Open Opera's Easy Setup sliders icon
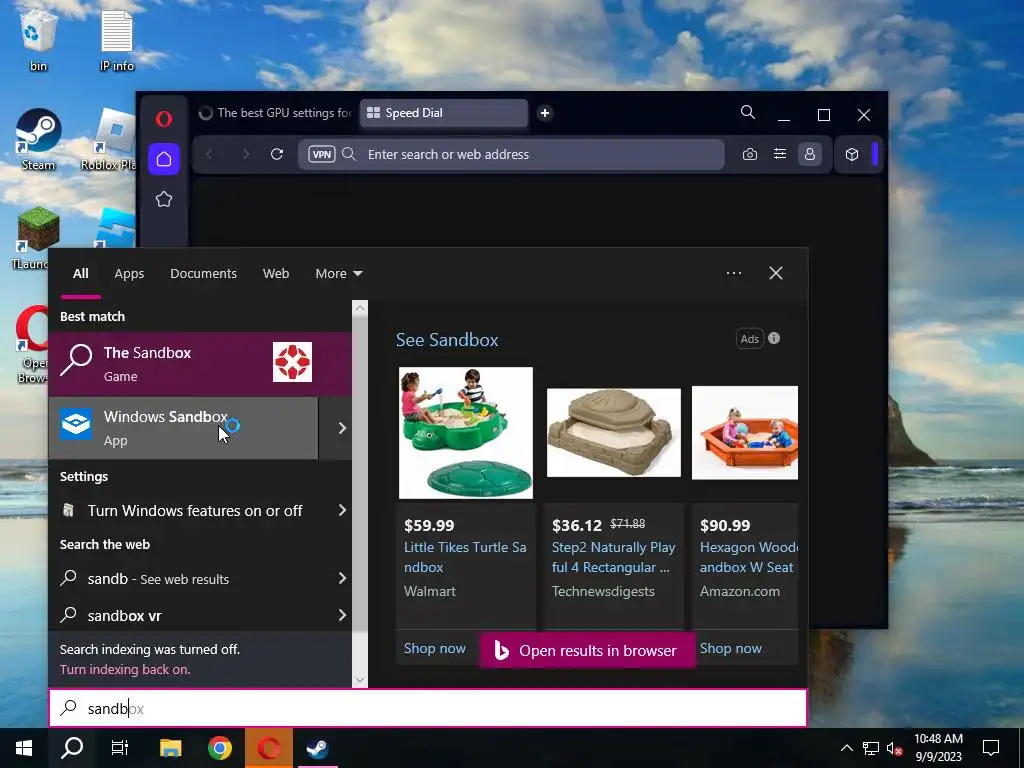The height and width of the screenshot is (768, 1024). pos(780,154)
